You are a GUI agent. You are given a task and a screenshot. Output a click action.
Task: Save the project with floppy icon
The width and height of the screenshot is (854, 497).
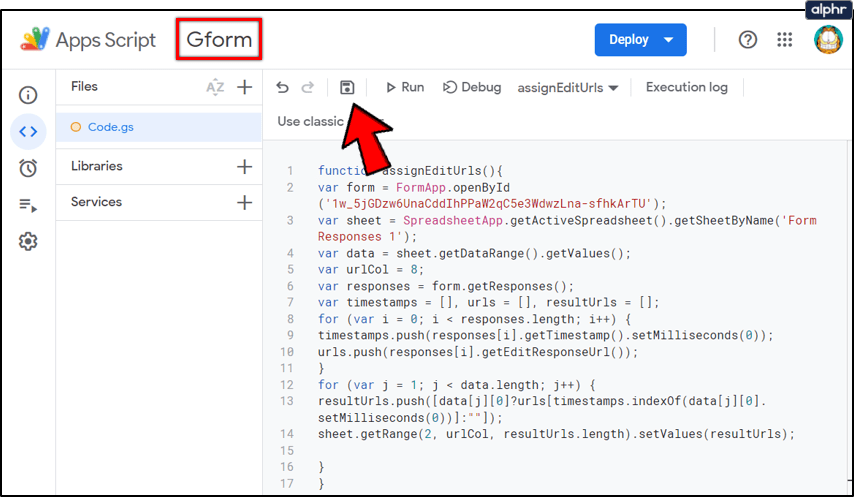347,87
